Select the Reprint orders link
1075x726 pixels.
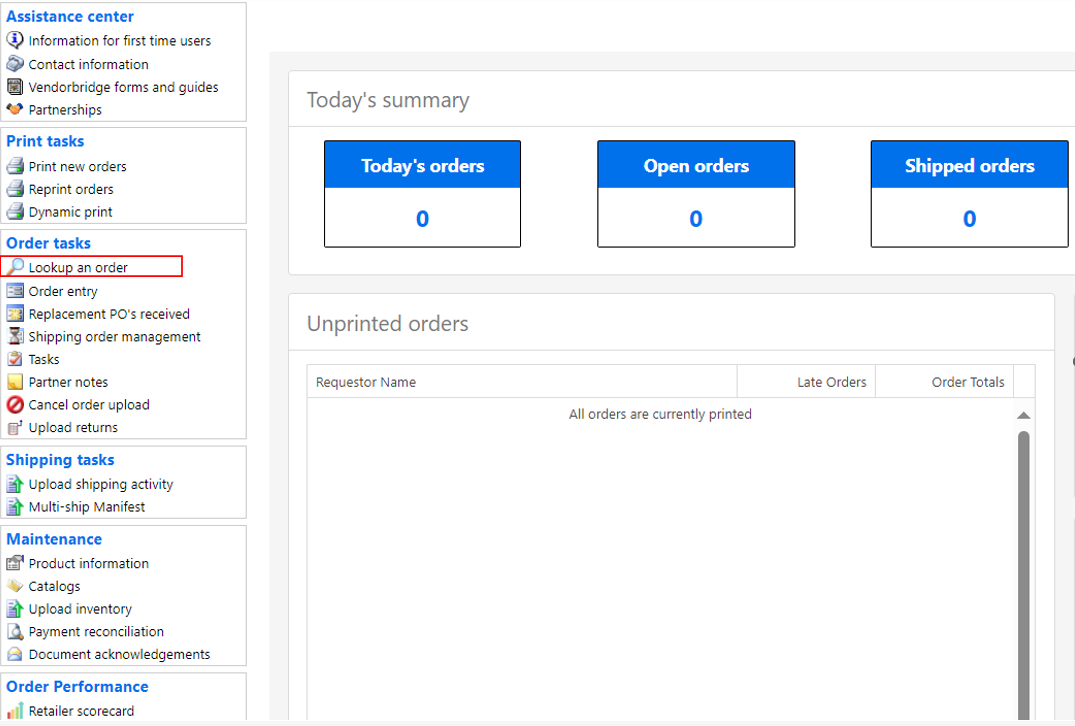pyautogui.click(x=71, y=189)
